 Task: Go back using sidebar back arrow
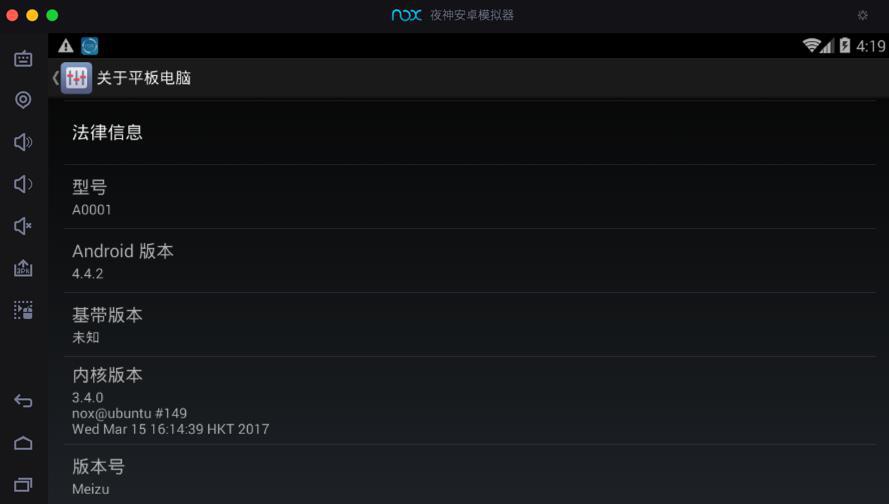click(x=23, y=401)
